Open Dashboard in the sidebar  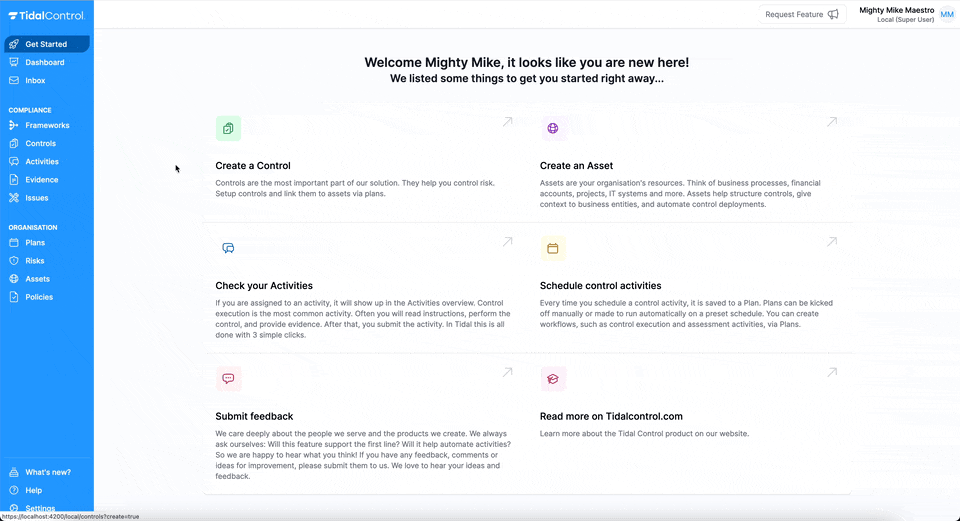pyautogui.click(x=44, y=62)
